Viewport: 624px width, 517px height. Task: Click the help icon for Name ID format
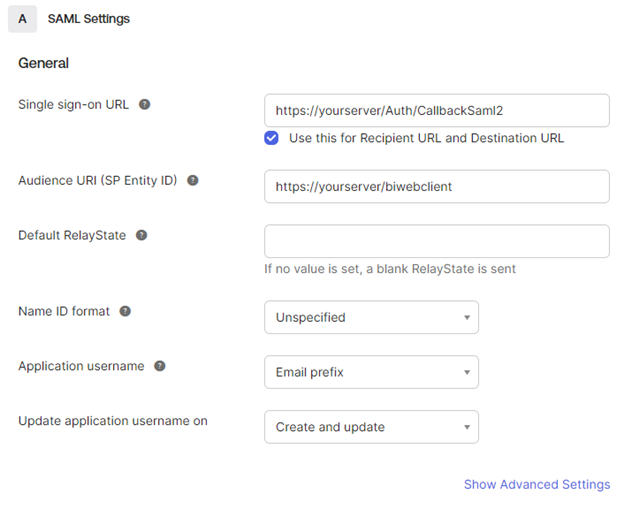tap(125, 311)
